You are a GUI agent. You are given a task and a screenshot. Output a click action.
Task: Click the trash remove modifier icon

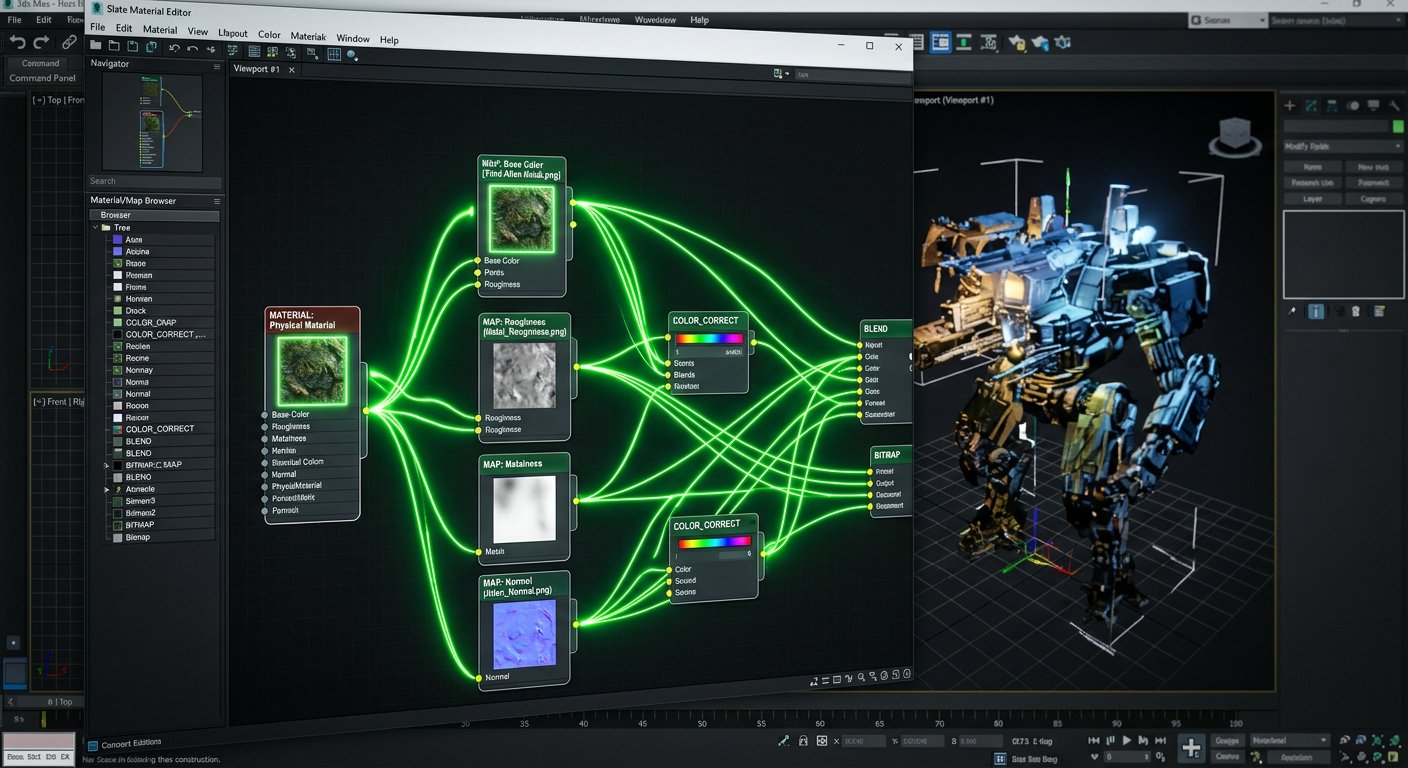click(1356, 312)
